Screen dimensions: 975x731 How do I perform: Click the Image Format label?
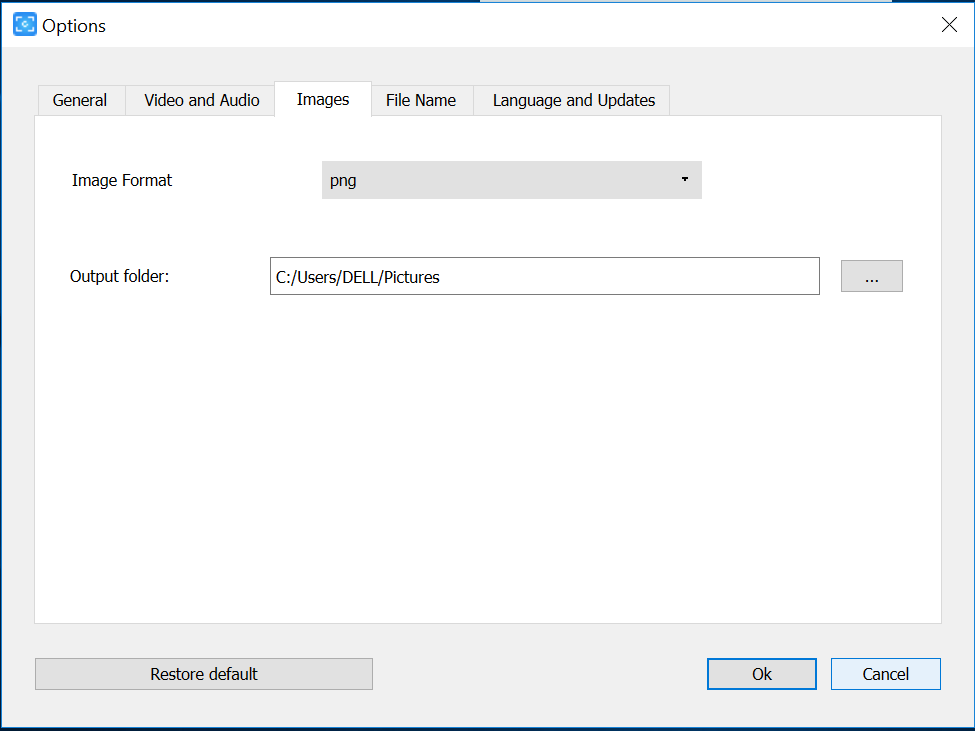tap(122, 181)
